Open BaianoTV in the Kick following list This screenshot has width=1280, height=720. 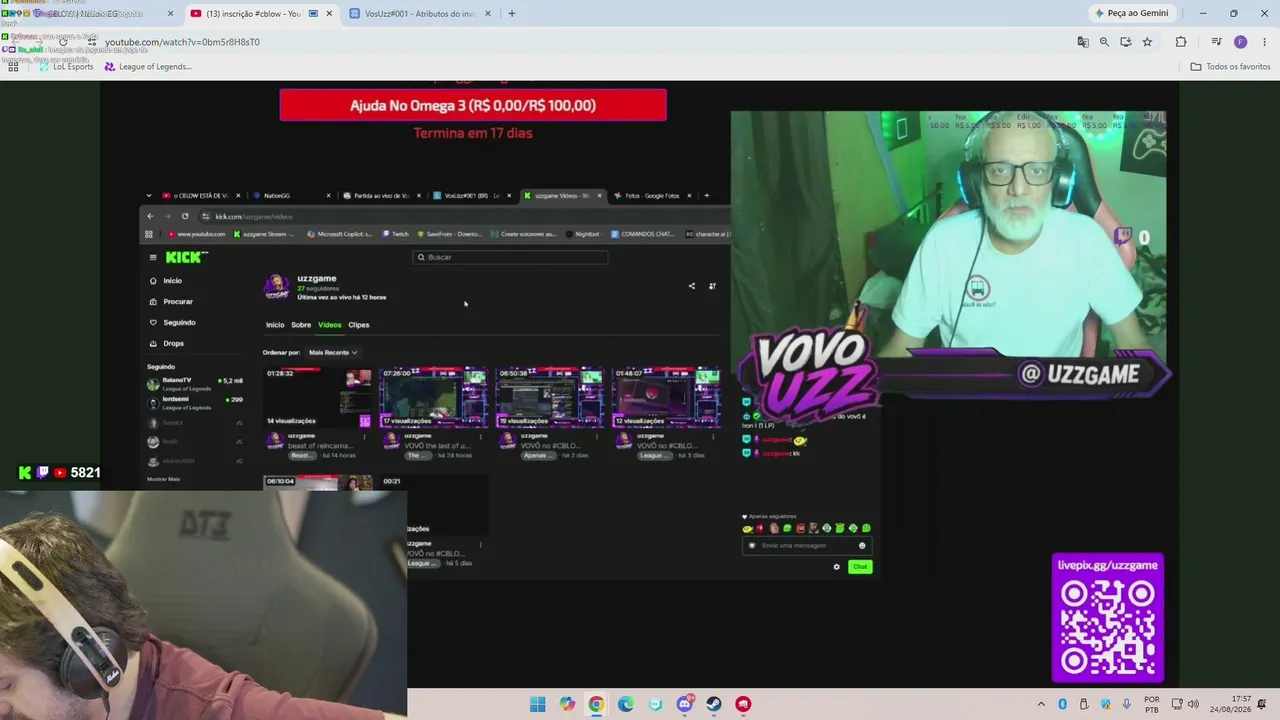click(x=195, y=384)
